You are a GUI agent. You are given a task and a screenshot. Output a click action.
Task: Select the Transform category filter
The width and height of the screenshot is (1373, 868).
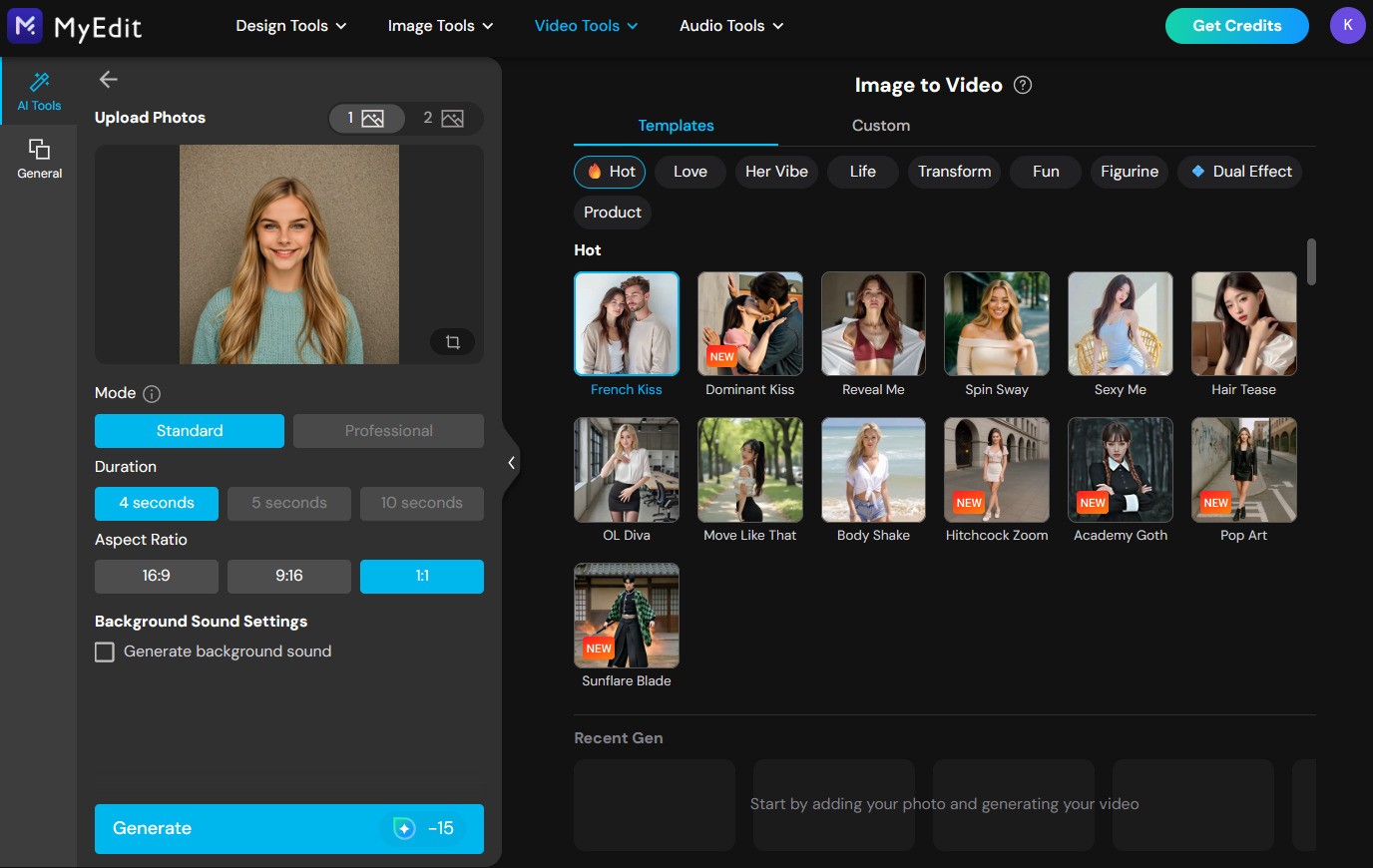click(x=955, y=172)
